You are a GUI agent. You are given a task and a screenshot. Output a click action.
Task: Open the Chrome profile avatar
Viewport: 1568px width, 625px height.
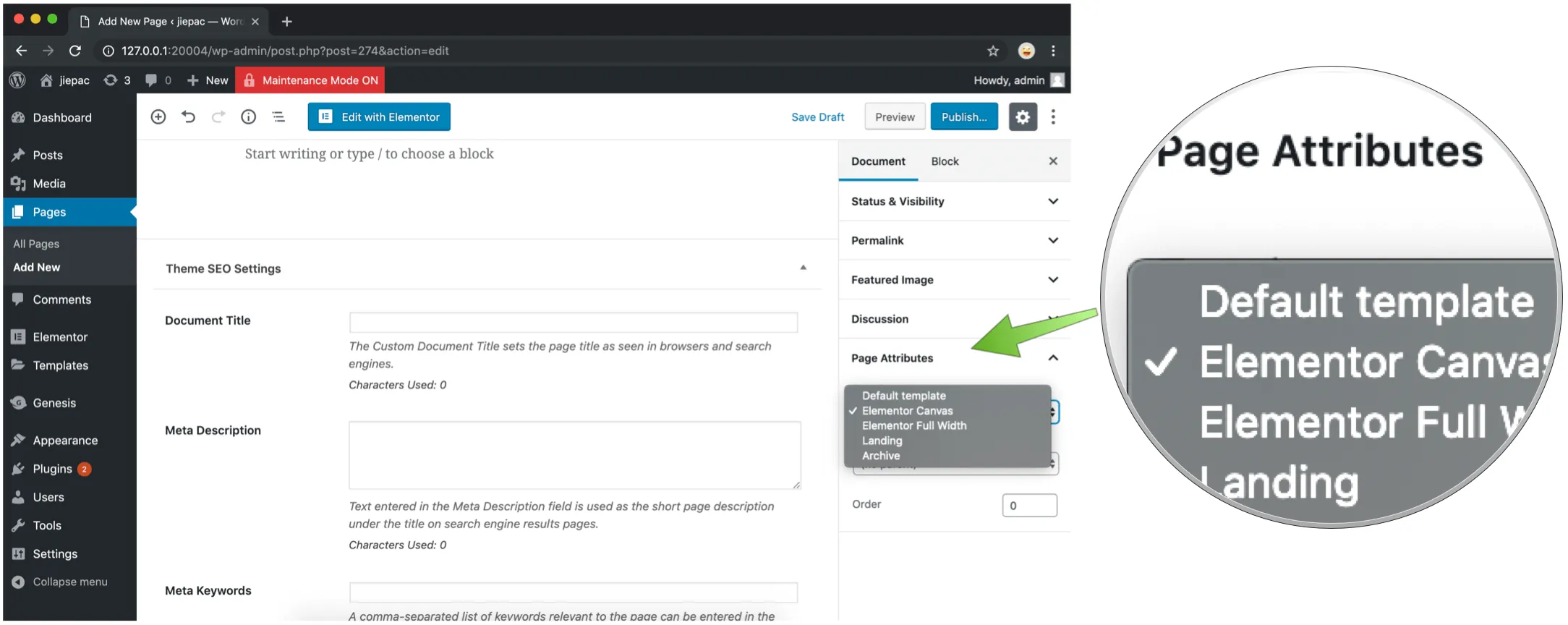pos(1026,51)
